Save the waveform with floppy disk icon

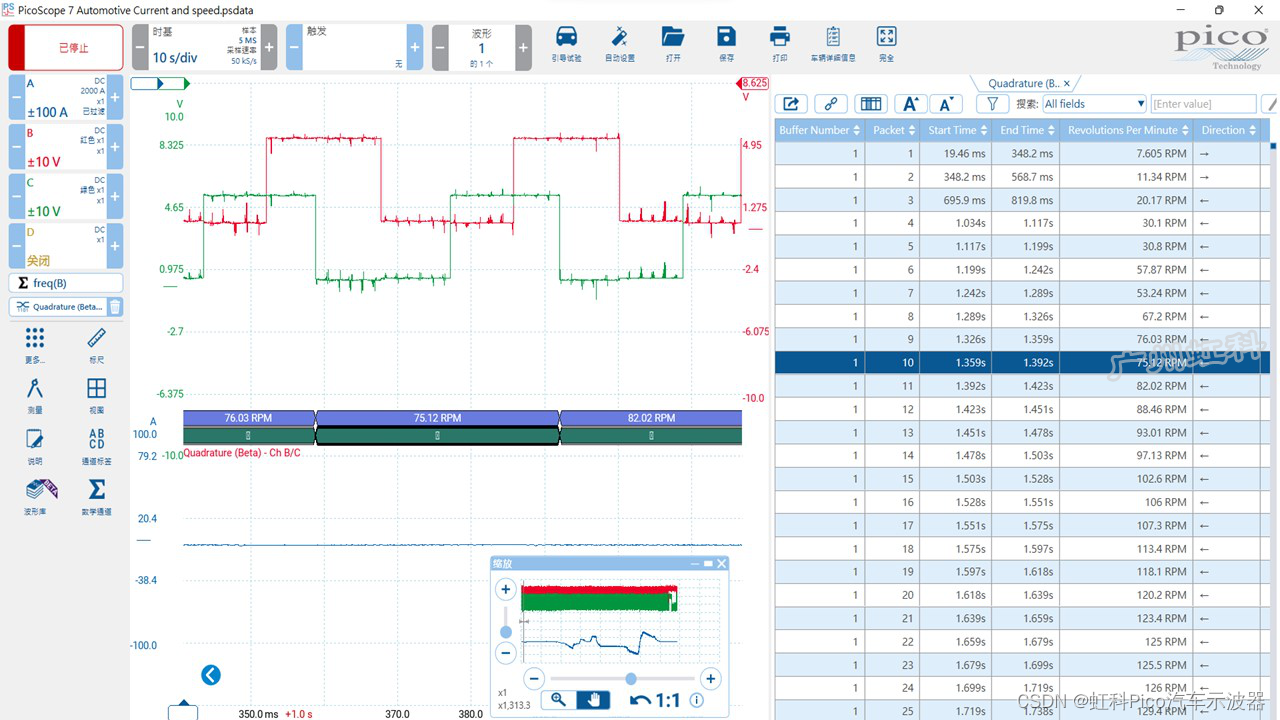(726, 37)
